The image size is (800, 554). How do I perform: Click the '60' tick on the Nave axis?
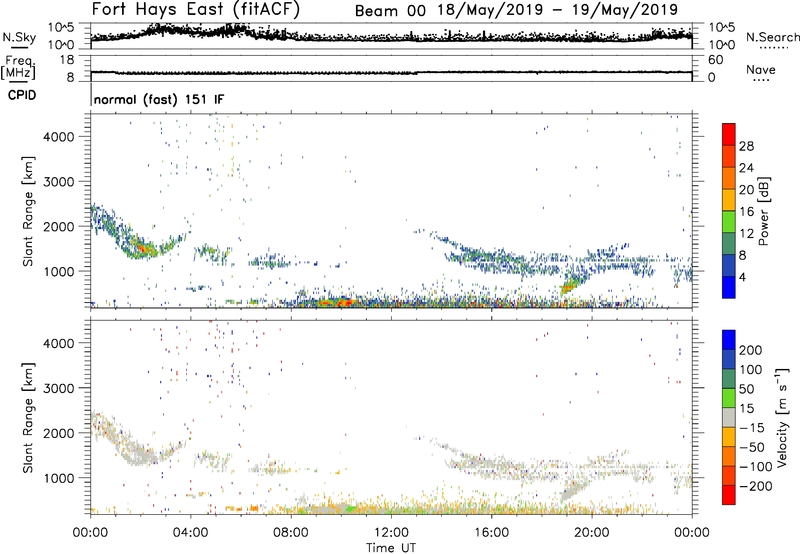tap(715, 60)
